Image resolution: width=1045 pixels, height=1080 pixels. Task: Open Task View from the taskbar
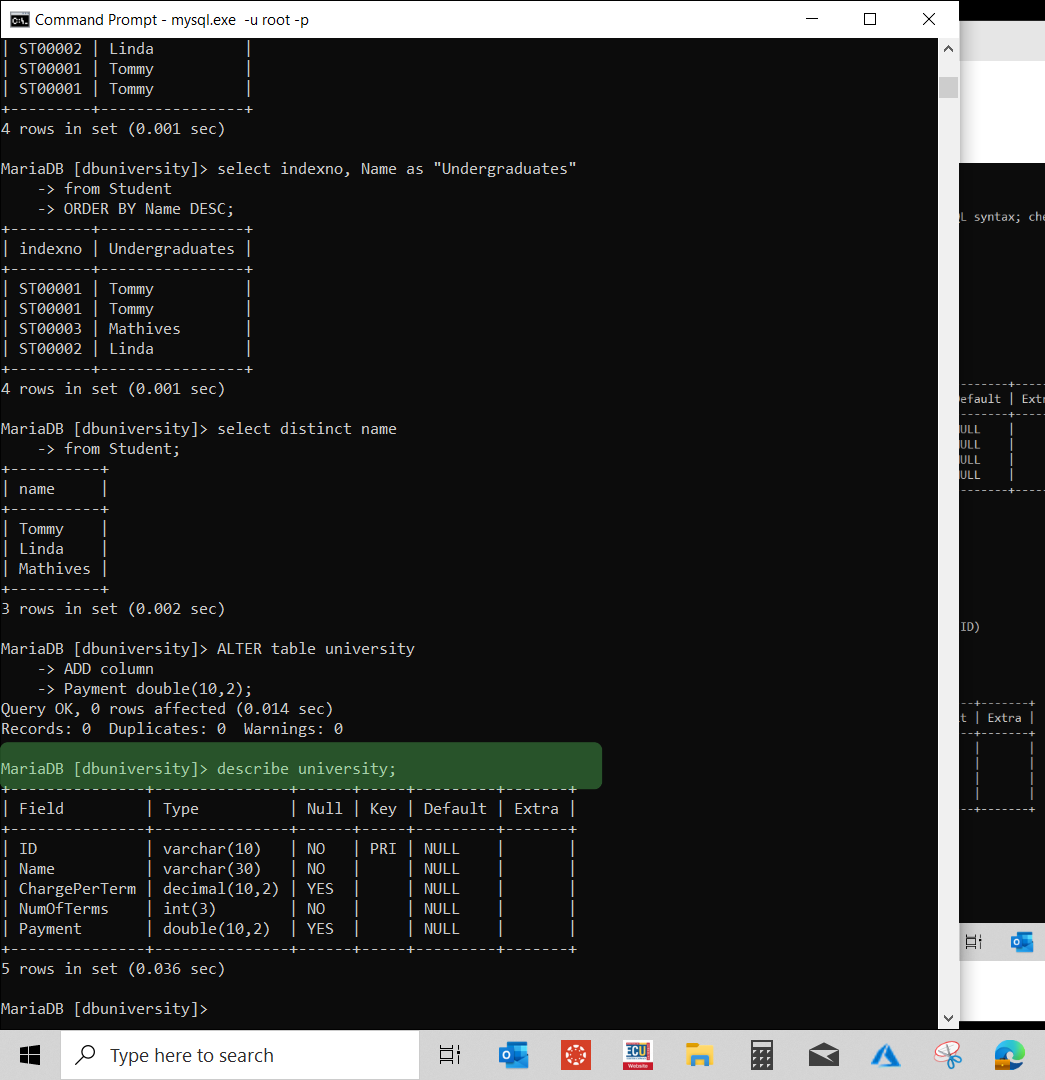tap(449, 1055)
